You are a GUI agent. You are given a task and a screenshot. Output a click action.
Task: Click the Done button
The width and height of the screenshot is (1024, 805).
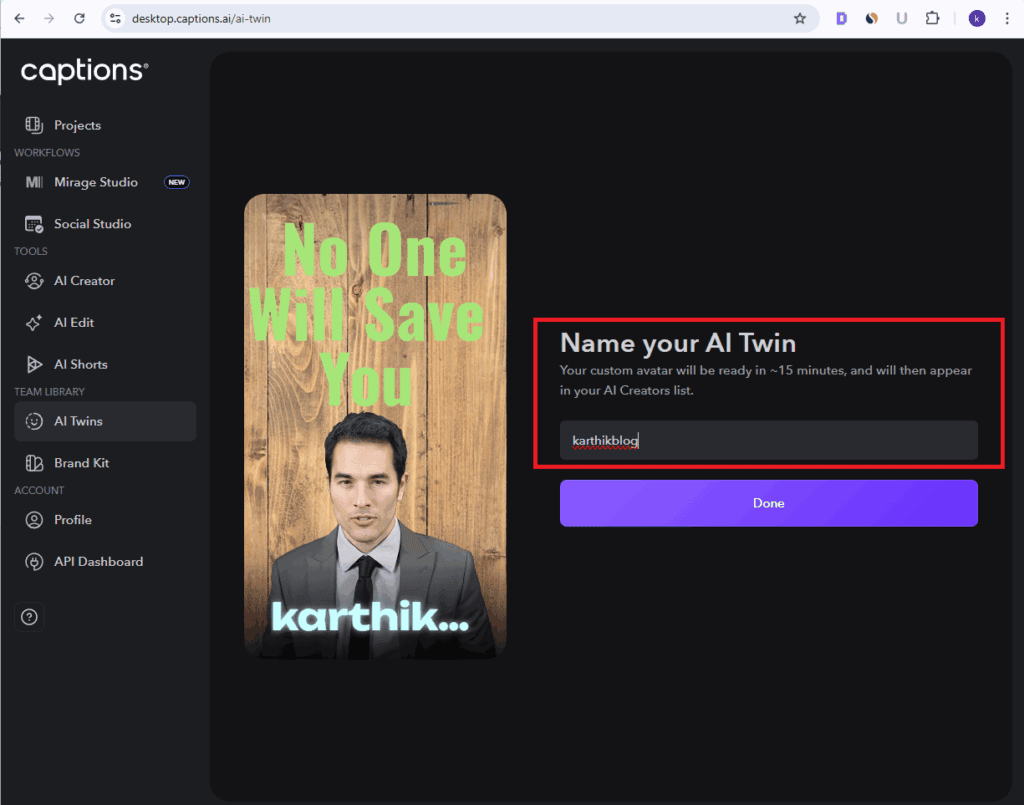coord(769,503)
